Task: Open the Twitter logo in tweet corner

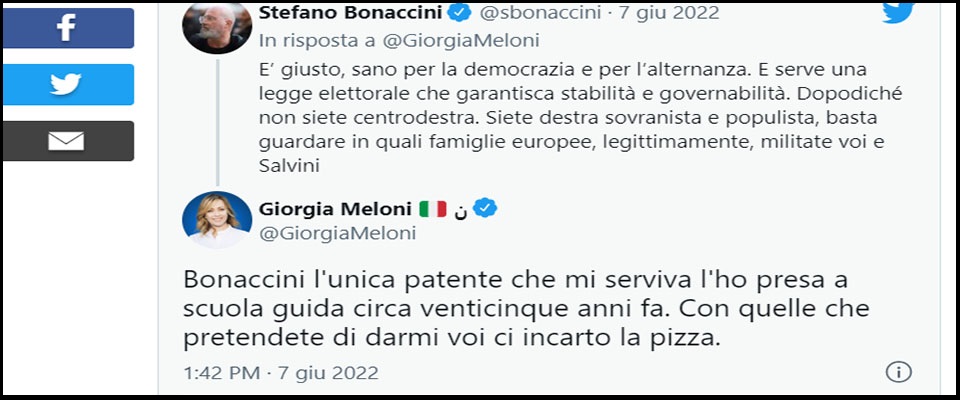Action: pyautogui.click(x=897, y=12)
